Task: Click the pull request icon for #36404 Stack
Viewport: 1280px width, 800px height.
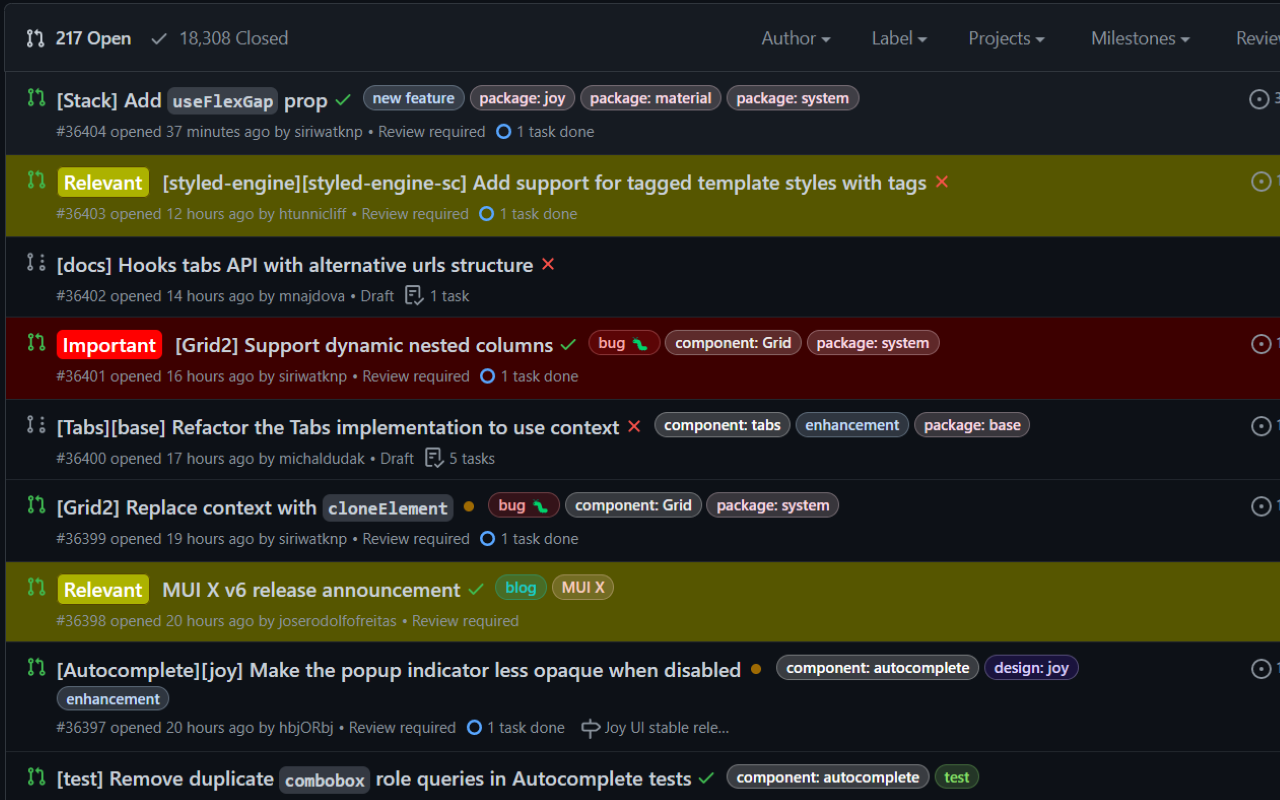Action: (x=36, y=98)
